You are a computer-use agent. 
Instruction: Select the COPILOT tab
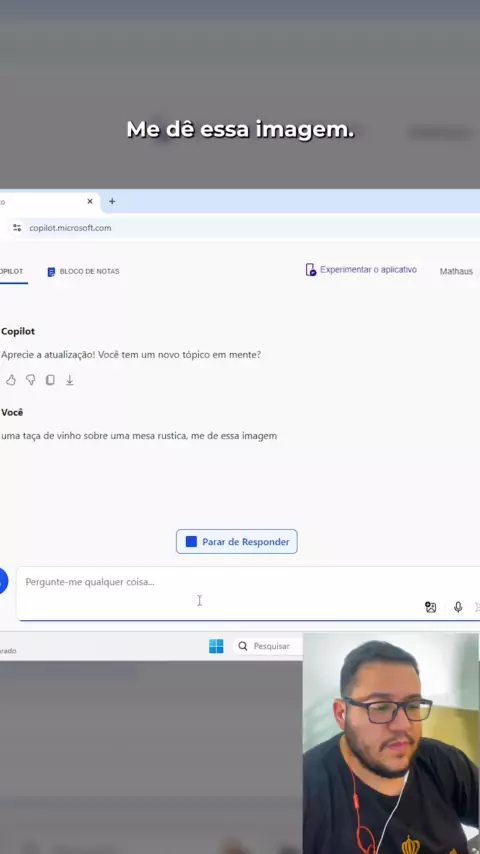pyautogui.click(x=11, y=271)
